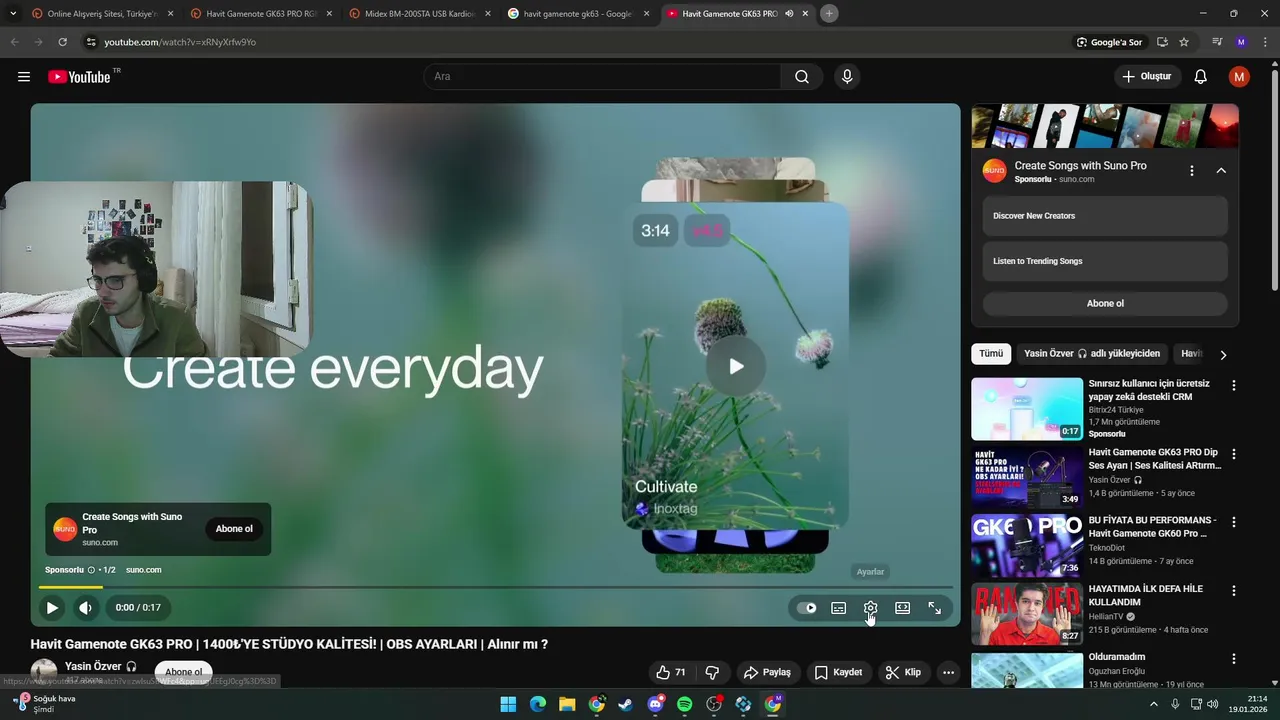Seek on the video progress bar
Image resolution: width=1280 pixels, height=720 pixels.
[x=495, y=587]
